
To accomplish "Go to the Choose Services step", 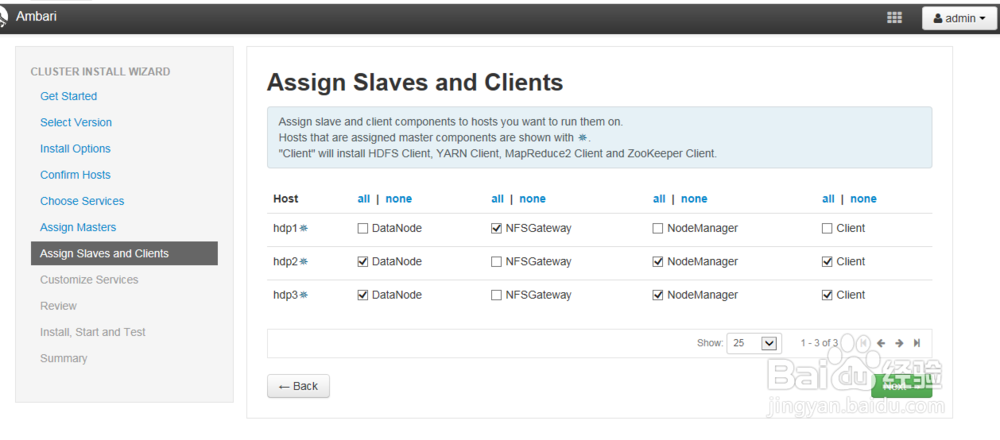I will tap(82, 201).
